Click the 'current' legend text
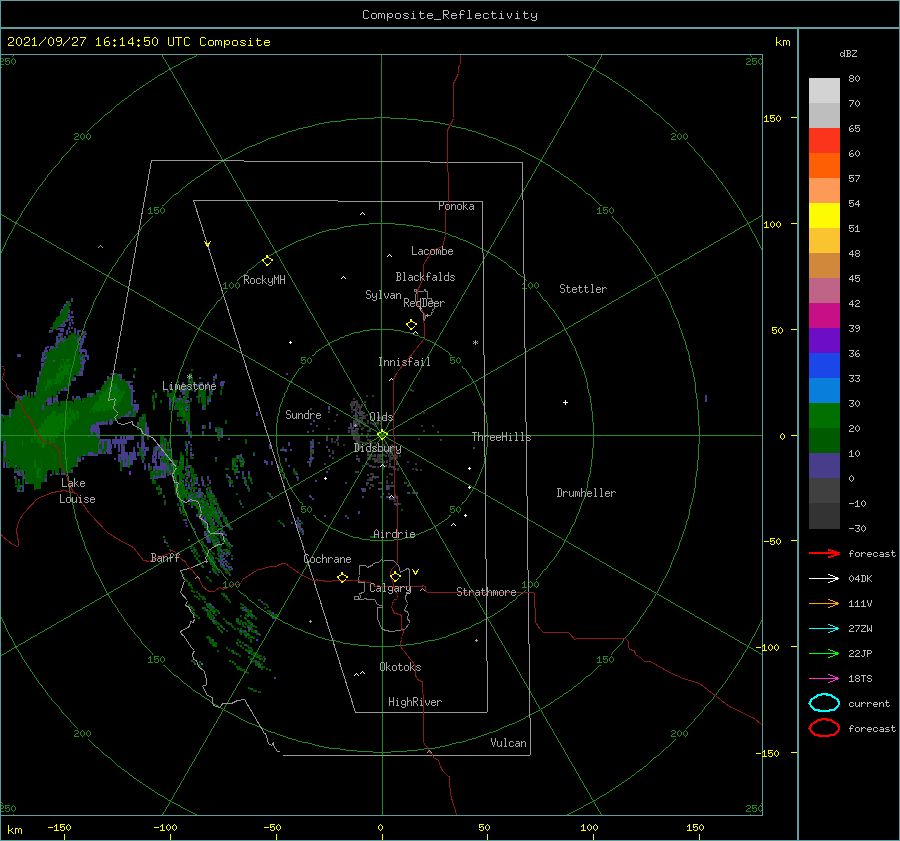This screenshot has height=841, width=900. pos(869,703)
